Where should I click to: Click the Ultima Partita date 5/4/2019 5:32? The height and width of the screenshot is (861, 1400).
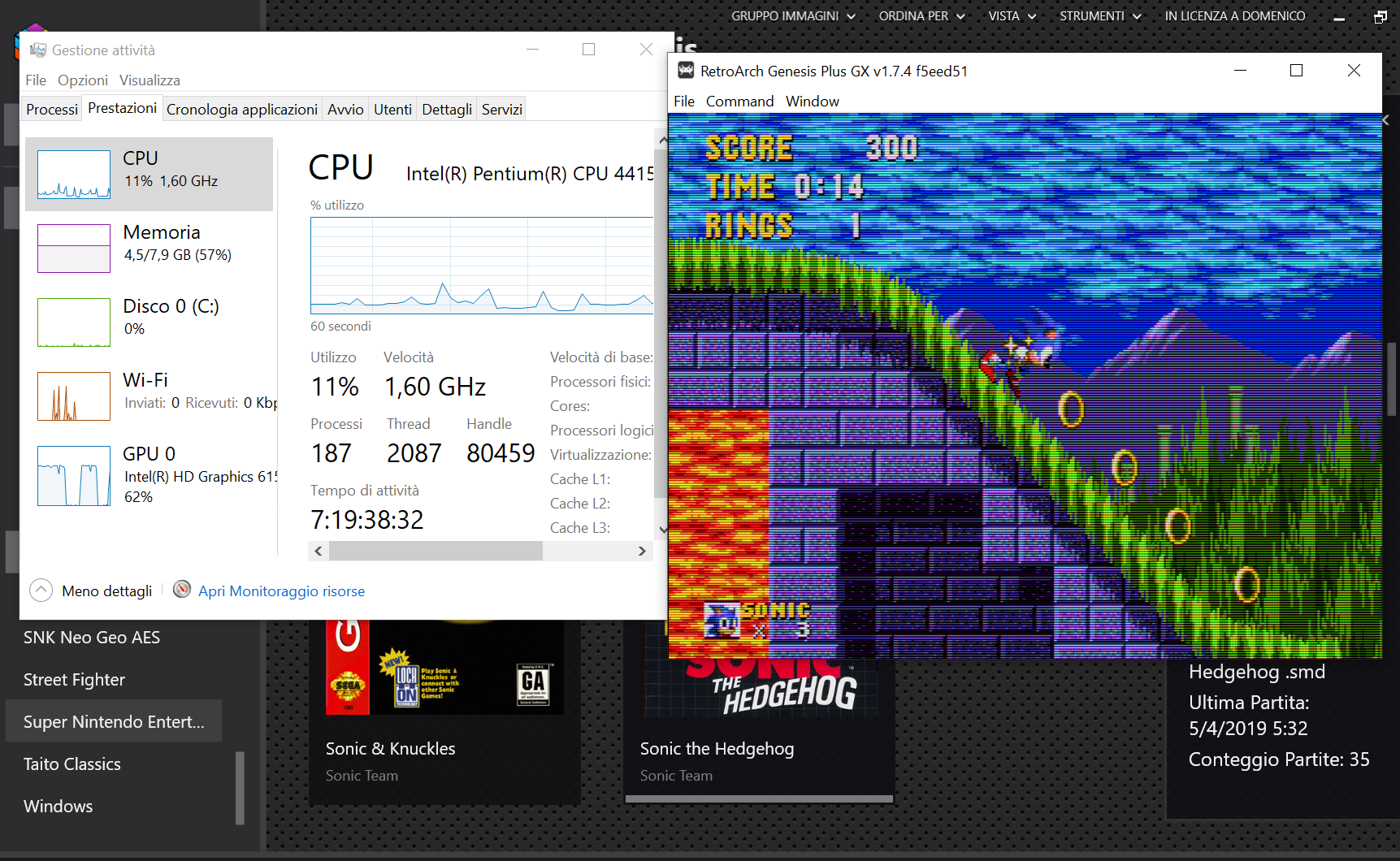coord(1248,729)
